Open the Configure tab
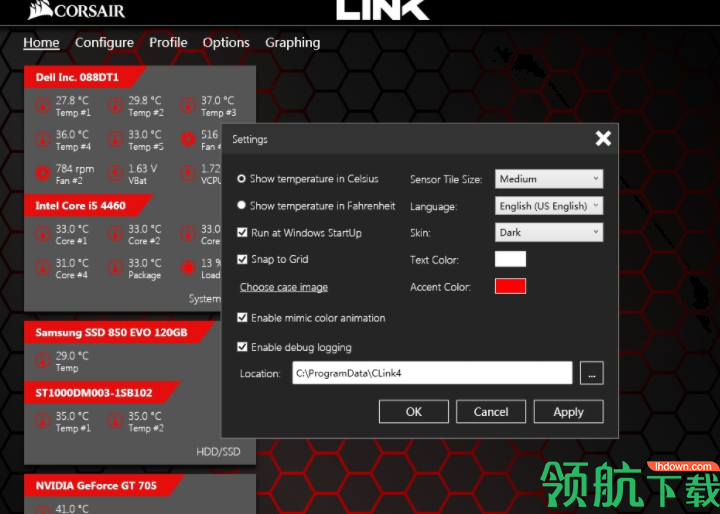This screenshot has height=514, width=720. point(104,43)
